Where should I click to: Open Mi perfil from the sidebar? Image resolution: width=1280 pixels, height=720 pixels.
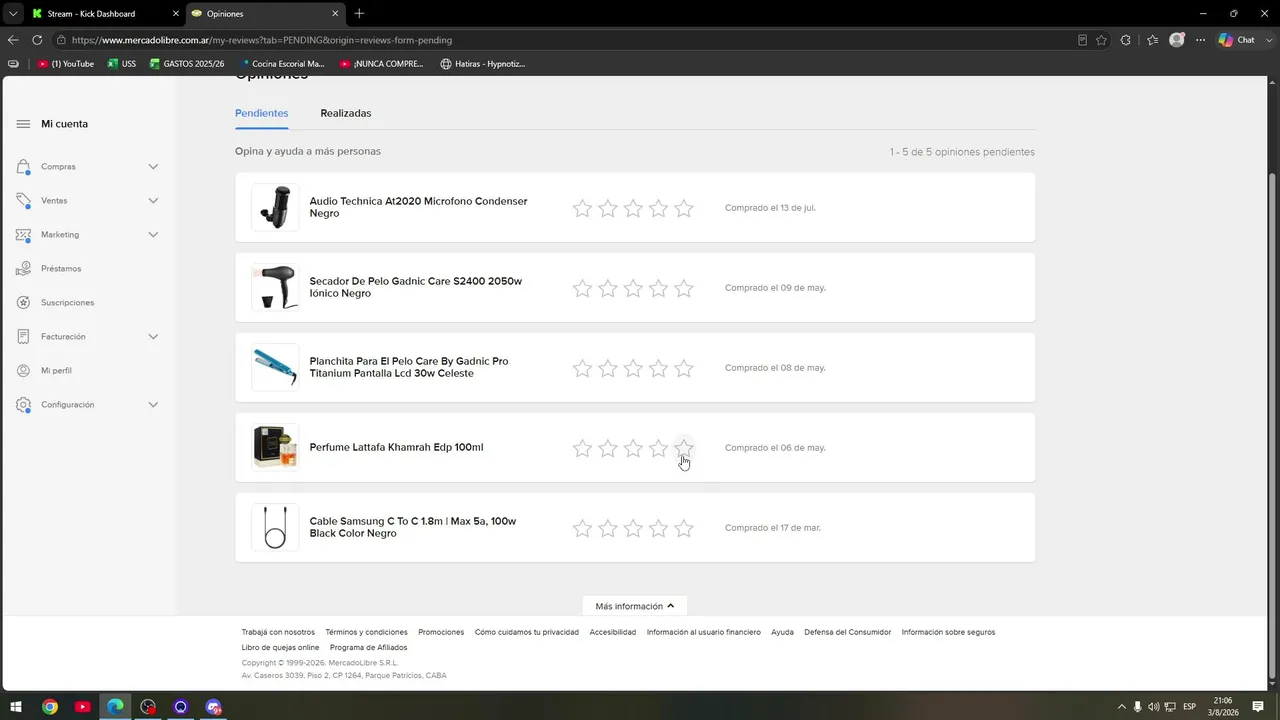pyautogui.click(x=56, y=371)
